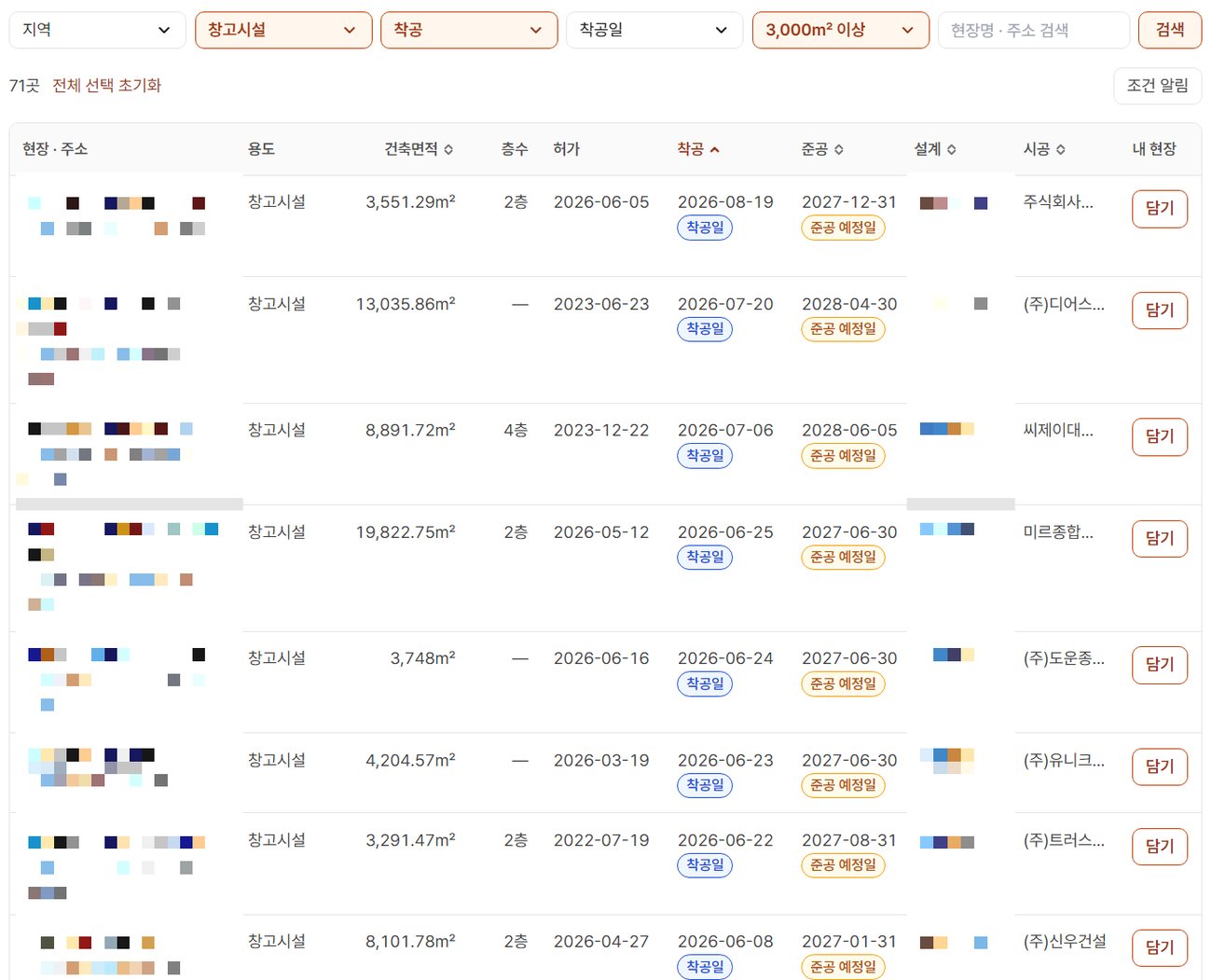The width and height of the screenshot is (1212, 980).
Task: Click the contractor name '(주)신우건설'
Action: click(x=1065, y=942)
